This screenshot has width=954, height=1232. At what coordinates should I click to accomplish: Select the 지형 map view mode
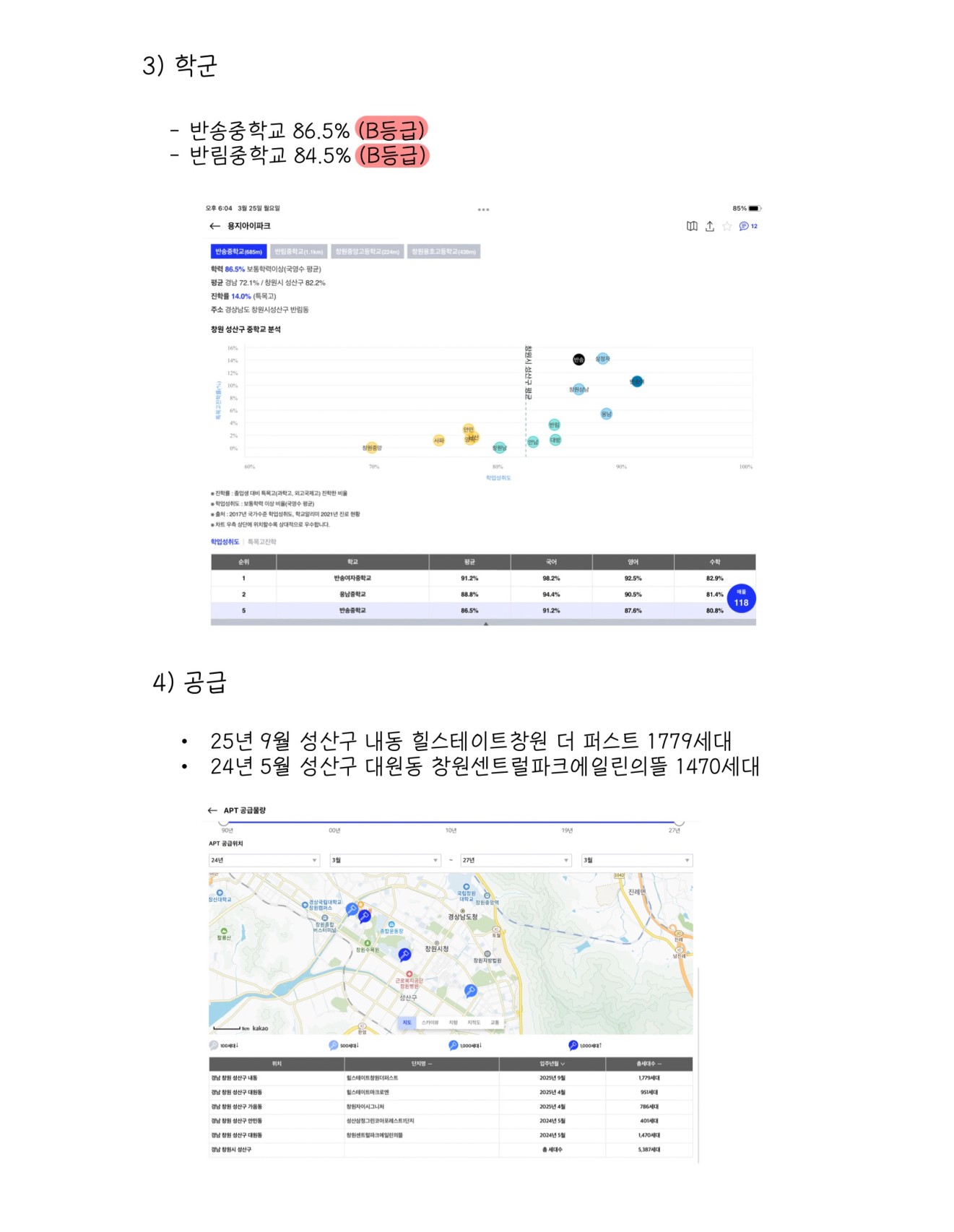[x=453, y=1022]
